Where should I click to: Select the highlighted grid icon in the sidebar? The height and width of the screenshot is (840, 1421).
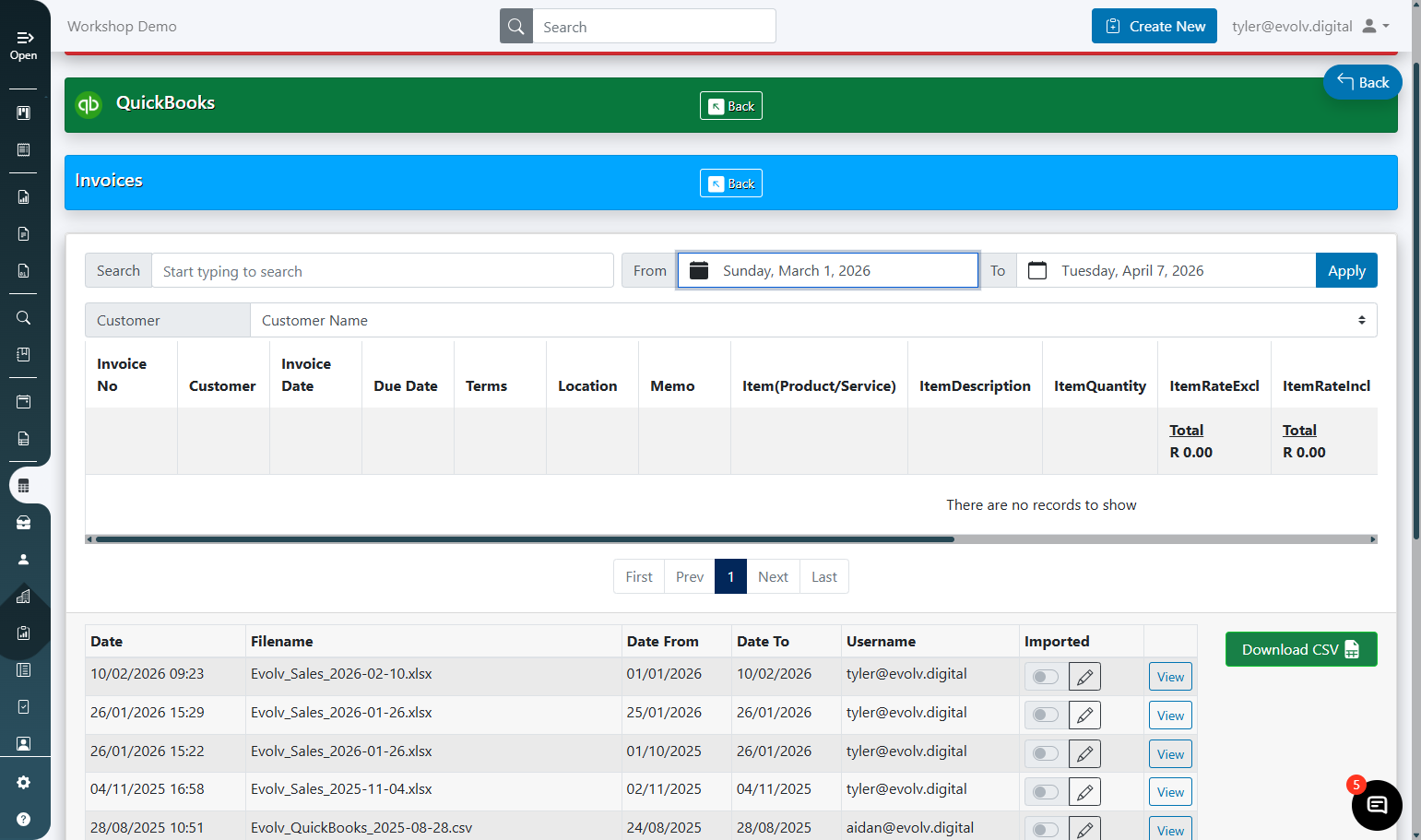coord(24,486)
